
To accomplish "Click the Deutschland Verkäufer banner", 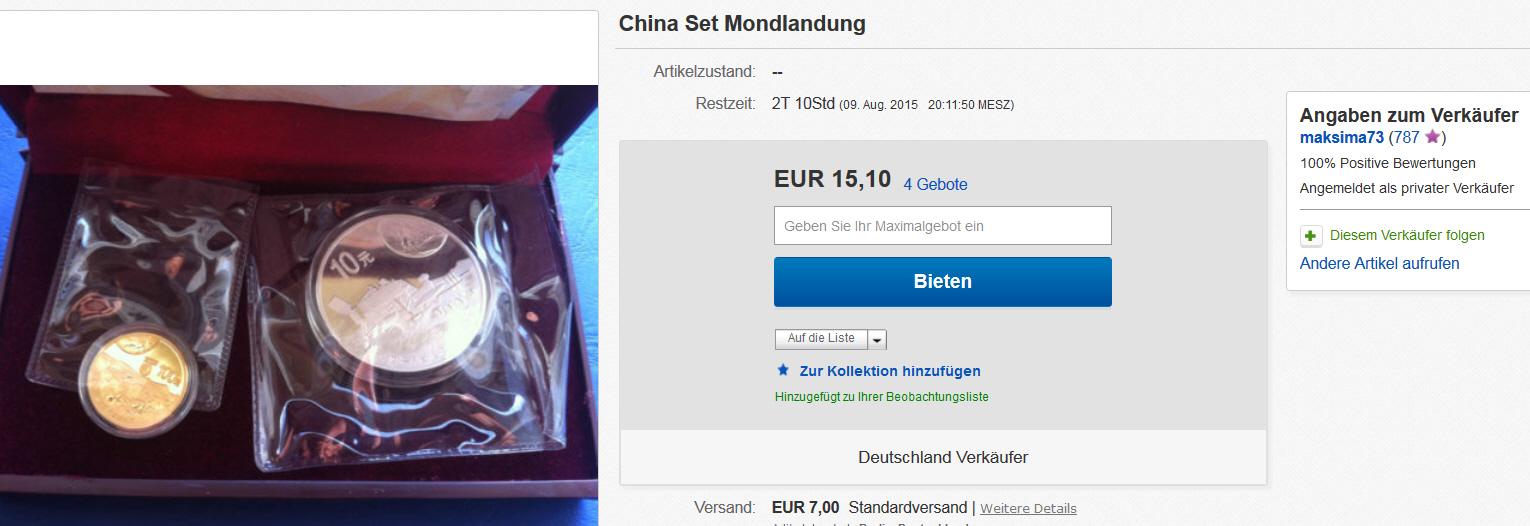I will [943, 458].
